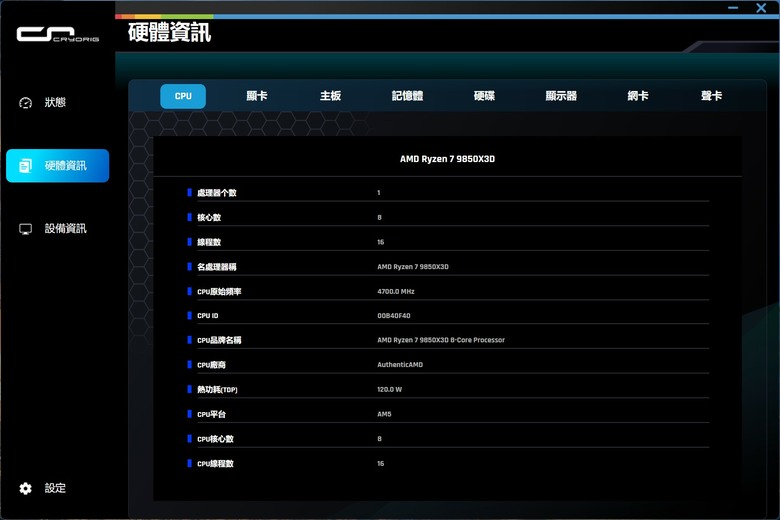
Task: Close the Cryorig window
Action: [761, 8]
